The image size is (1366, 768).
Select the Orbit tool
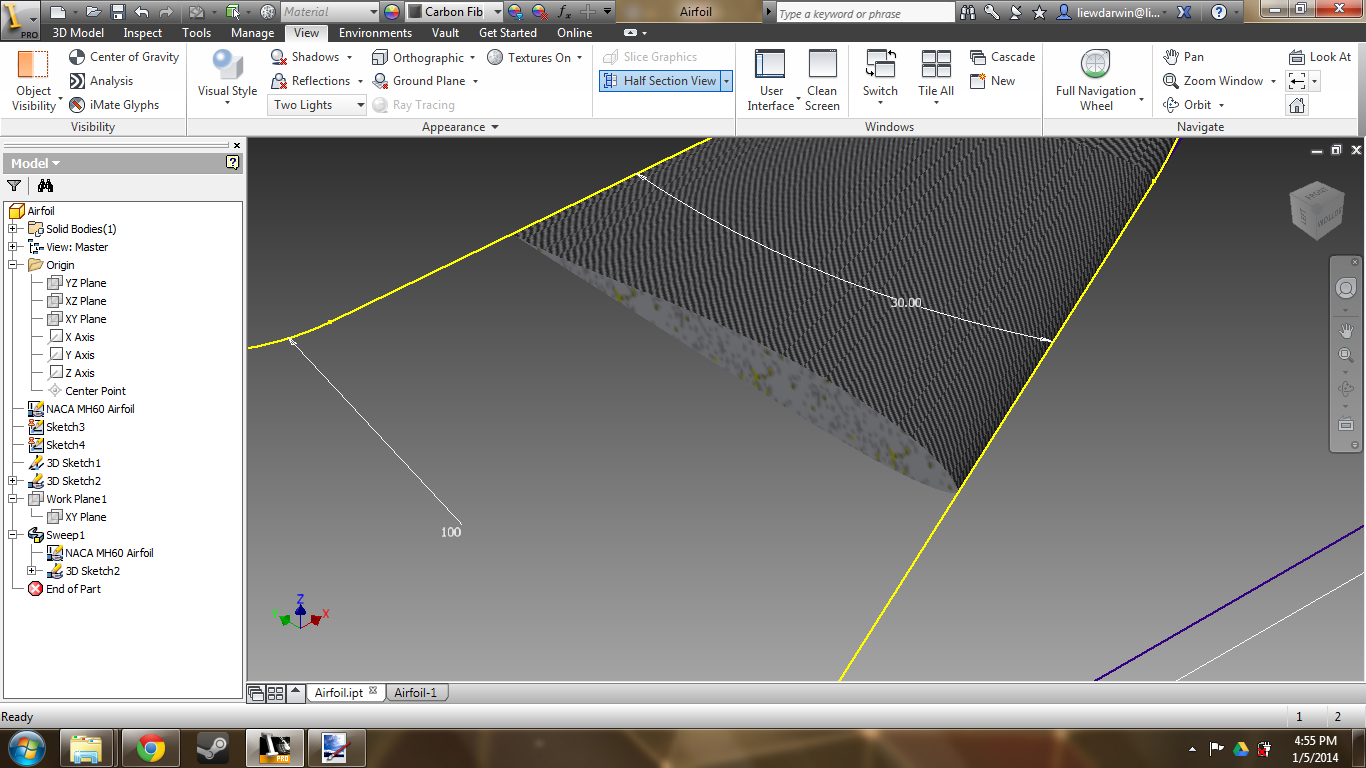pyautogui.click(x=1188, y=105)
